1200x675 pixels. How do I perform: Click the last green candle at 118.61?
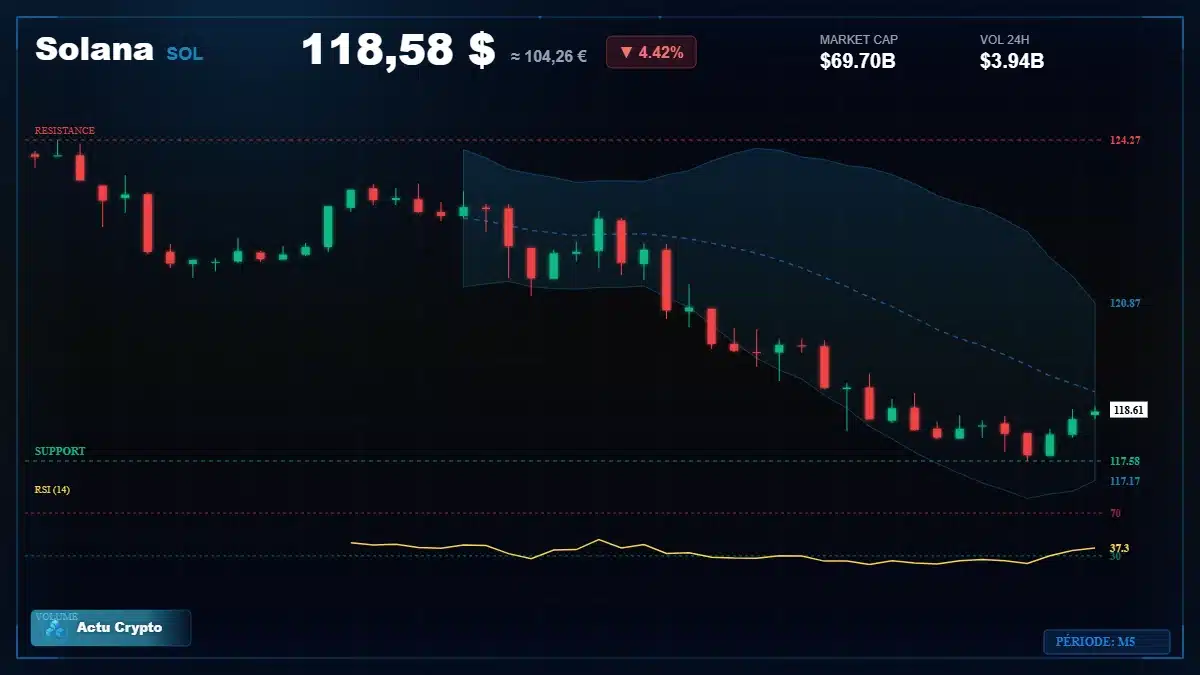pos(1095,412)
